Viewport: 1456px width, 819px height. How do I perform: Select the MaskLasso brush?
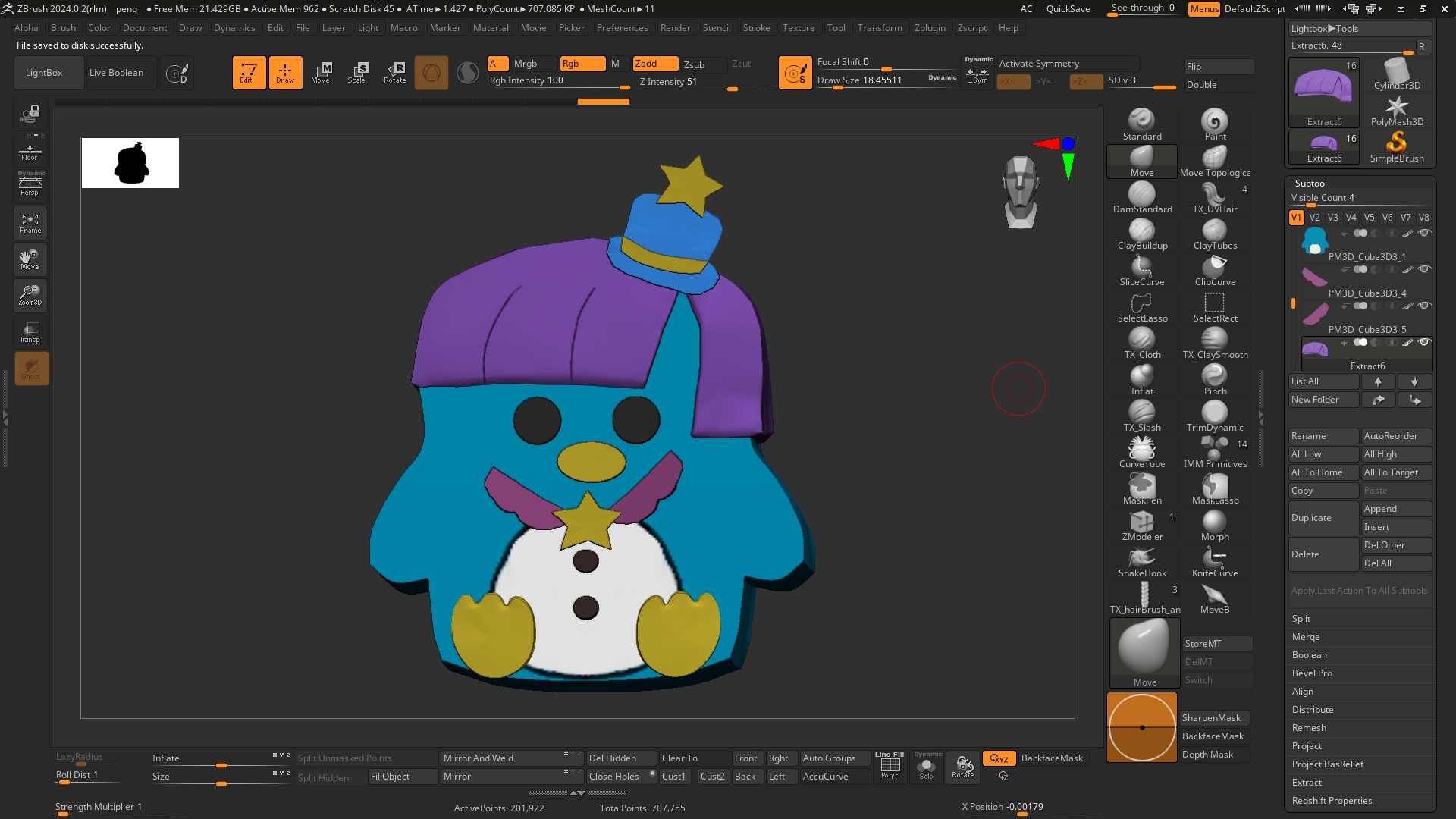click(1215, 489)
